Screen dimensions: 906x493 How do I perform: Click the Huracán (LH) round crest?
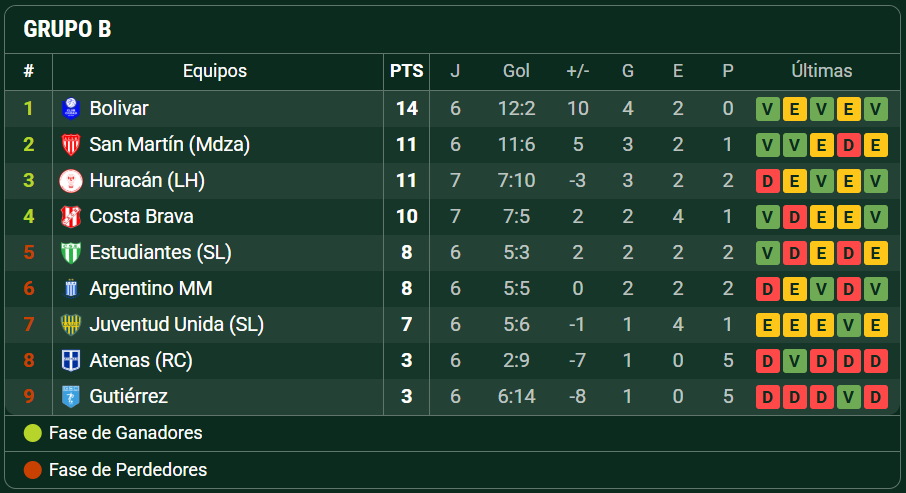pos(70,180)
